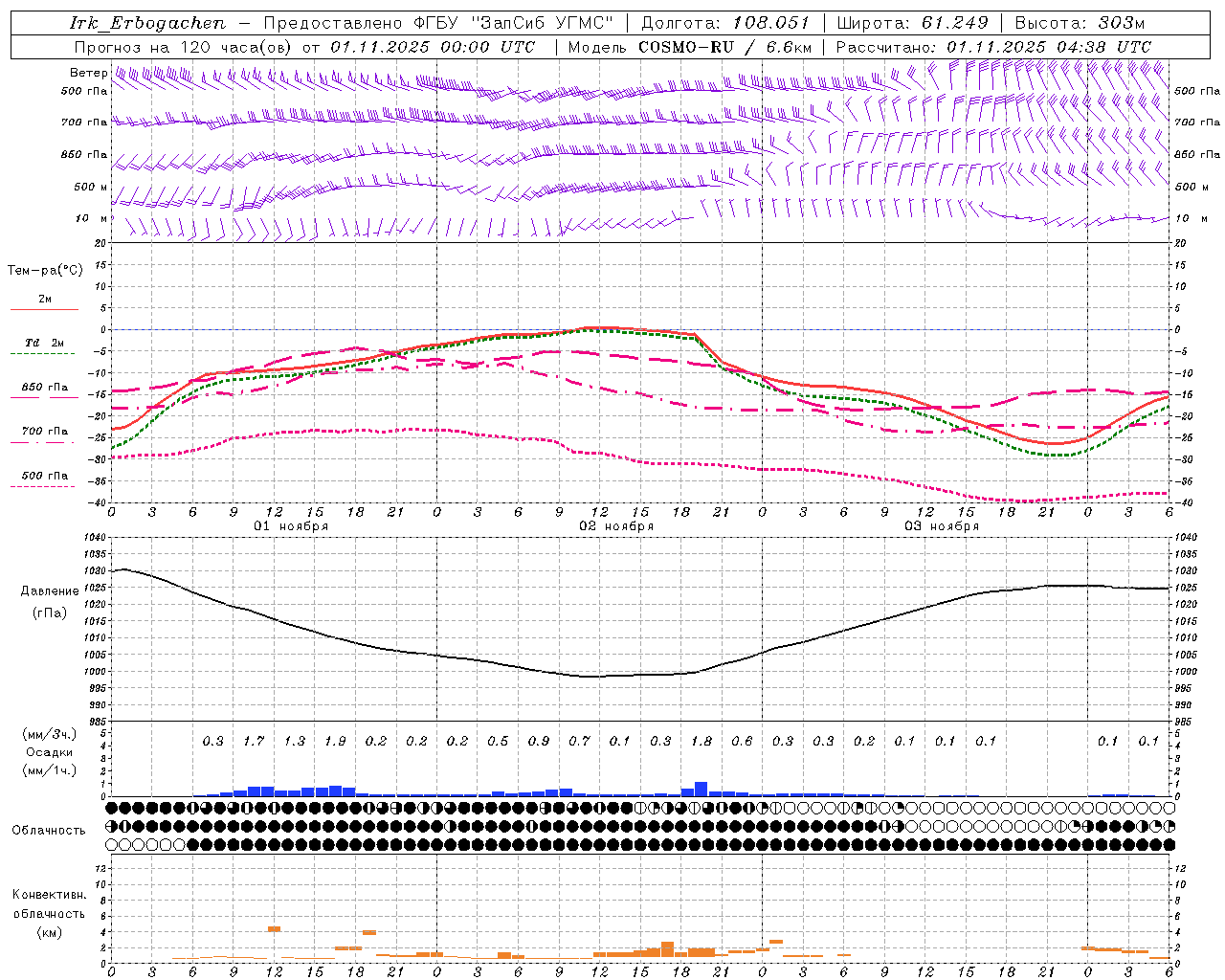Click the Модель COSMO-RU / 6.6км label
Image resolution: width=1225 pixels, height=980 pixels.
[x=690, y=47]
